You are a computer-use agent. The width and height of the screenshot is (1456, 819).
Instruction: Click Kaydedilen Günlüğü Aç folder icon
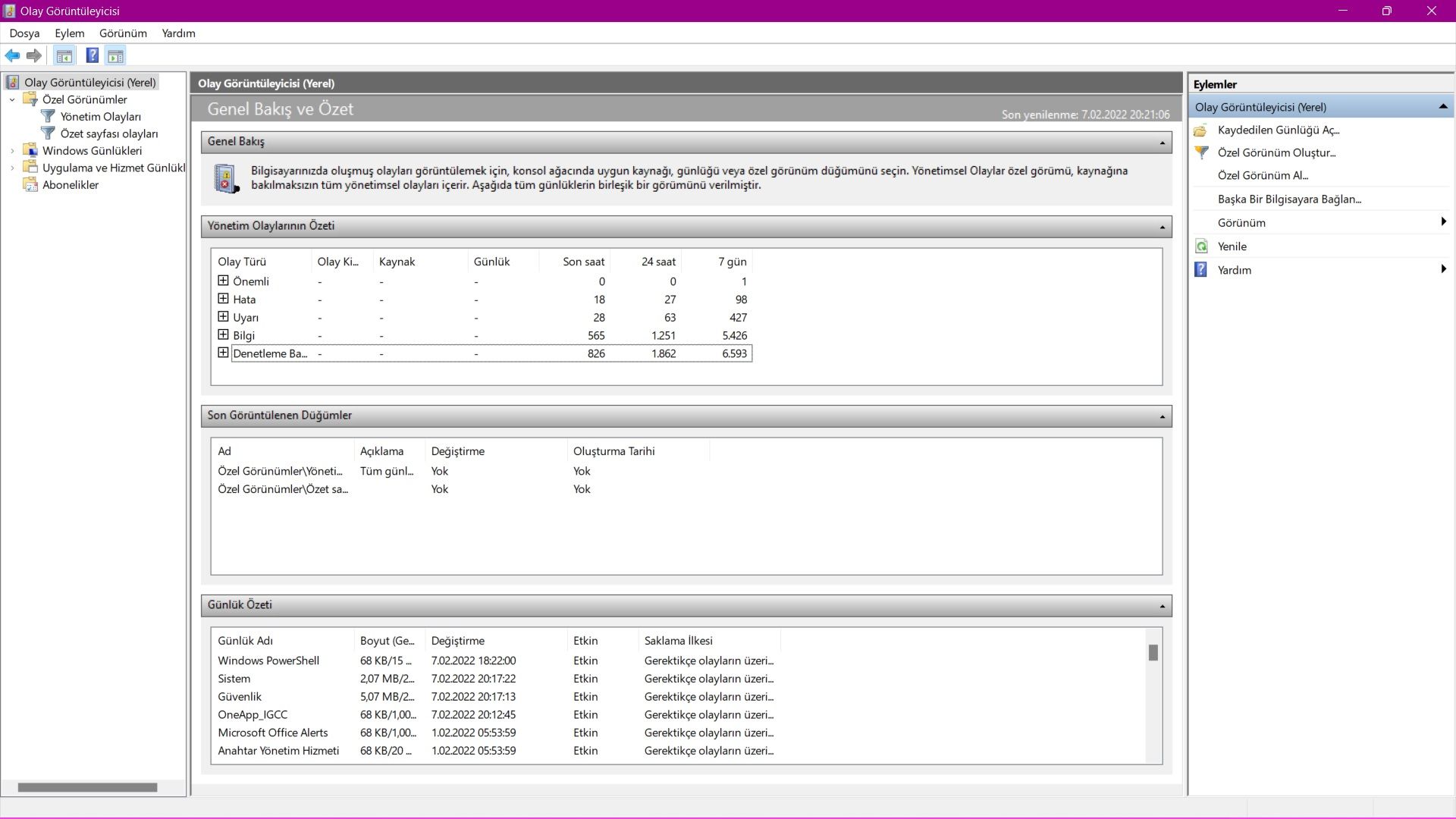tap(1200, 130)
